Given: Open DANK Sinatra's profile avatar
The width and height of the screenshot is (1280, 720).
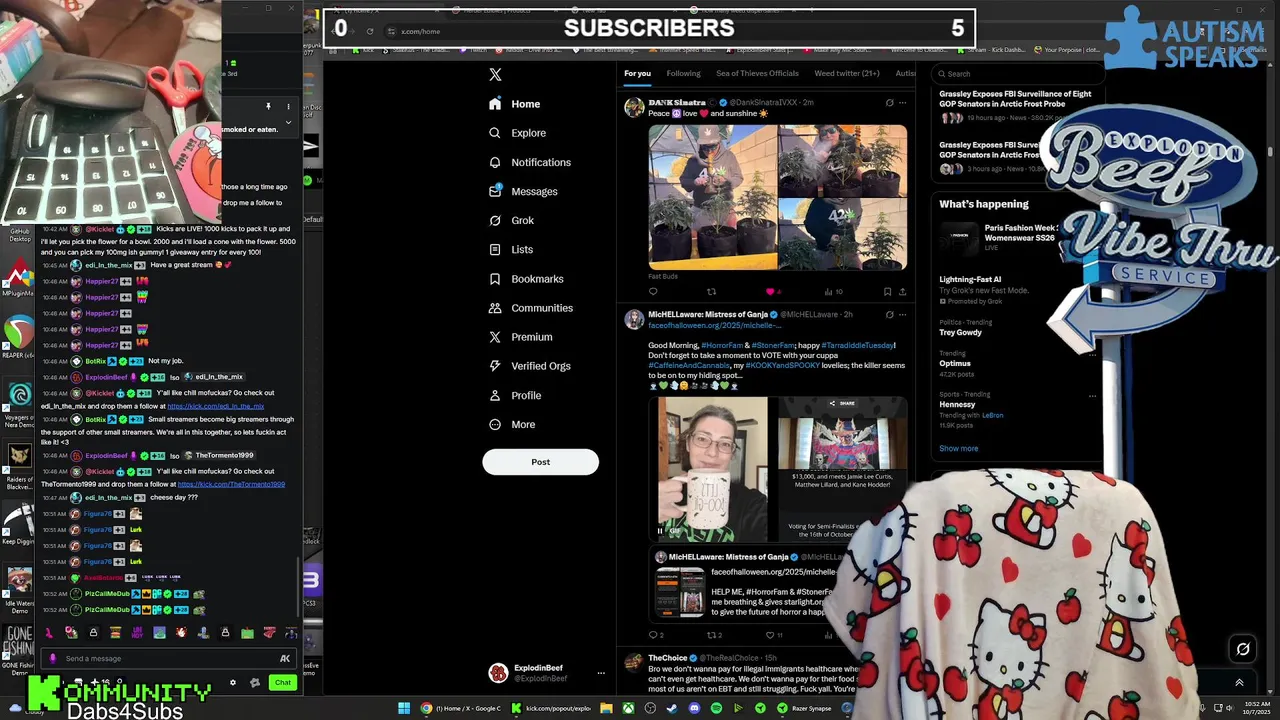Looking at the screenshot, I should click(634, 108).
